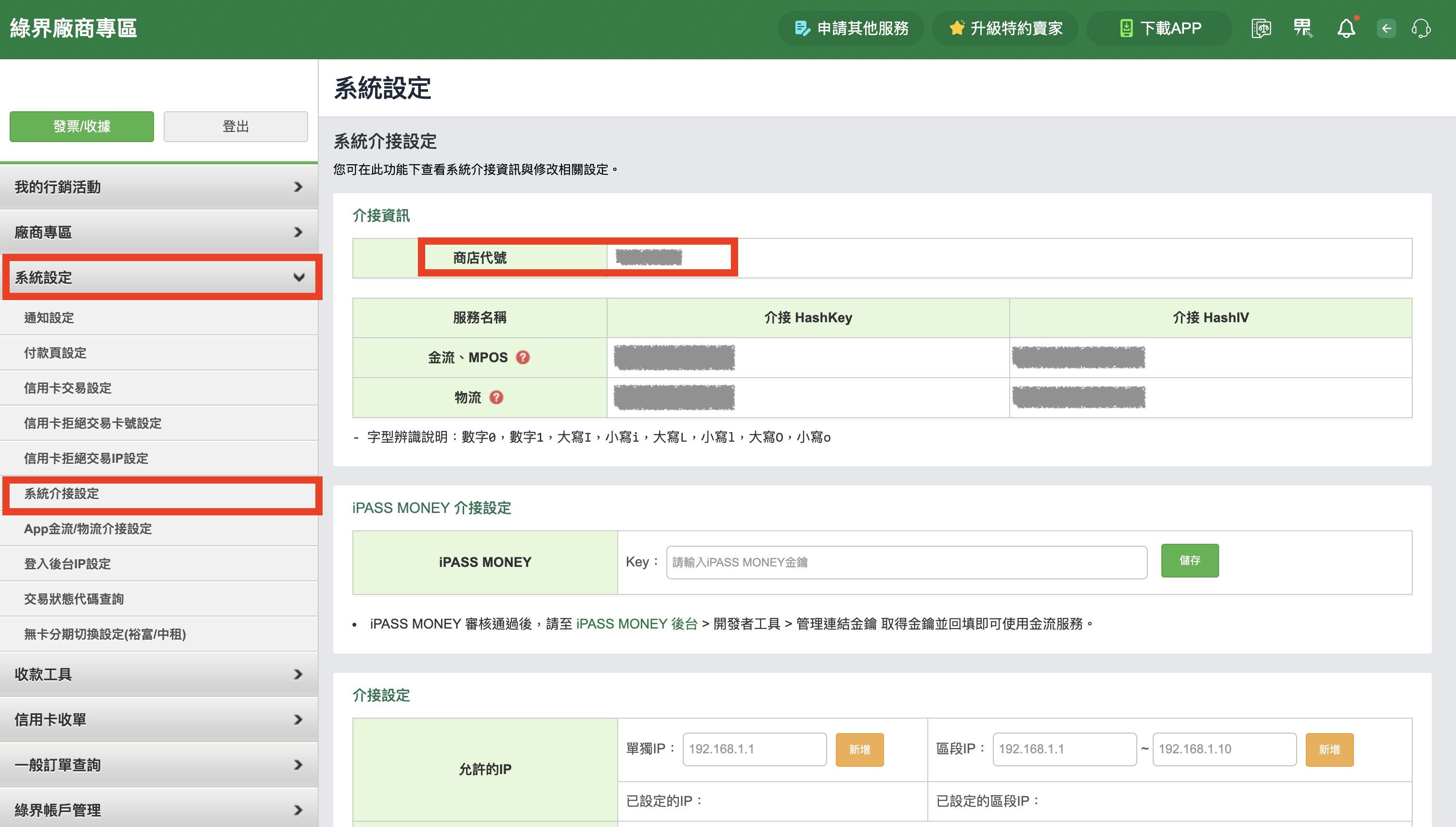The width and height of the screenshot is (1456, 827).
Task: Open customer support headset icon
Action: pyautogui.click(x=1421, y=28)
